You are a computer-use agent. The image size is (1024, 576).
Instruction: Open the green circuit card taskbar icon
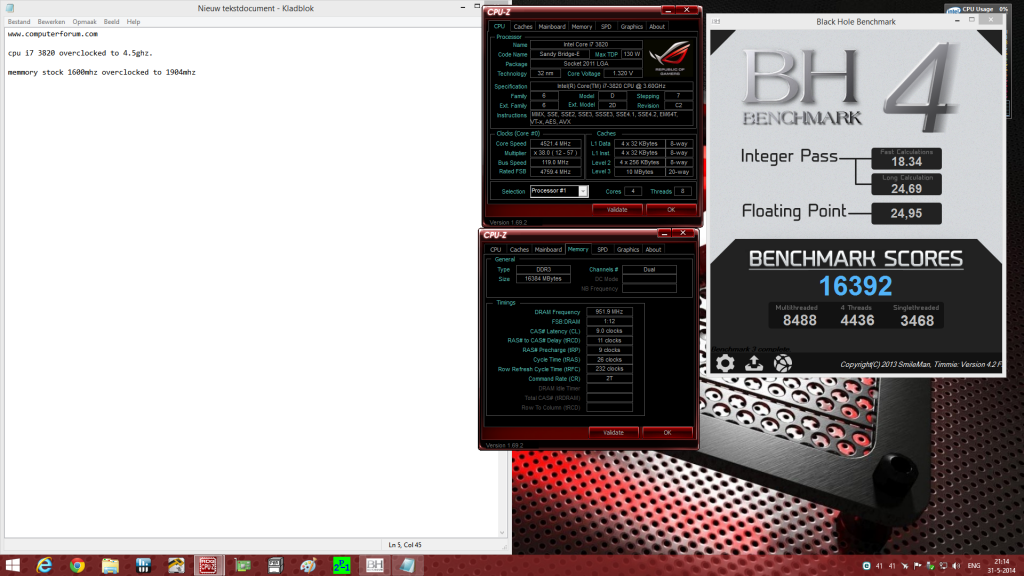coord(243,565)
